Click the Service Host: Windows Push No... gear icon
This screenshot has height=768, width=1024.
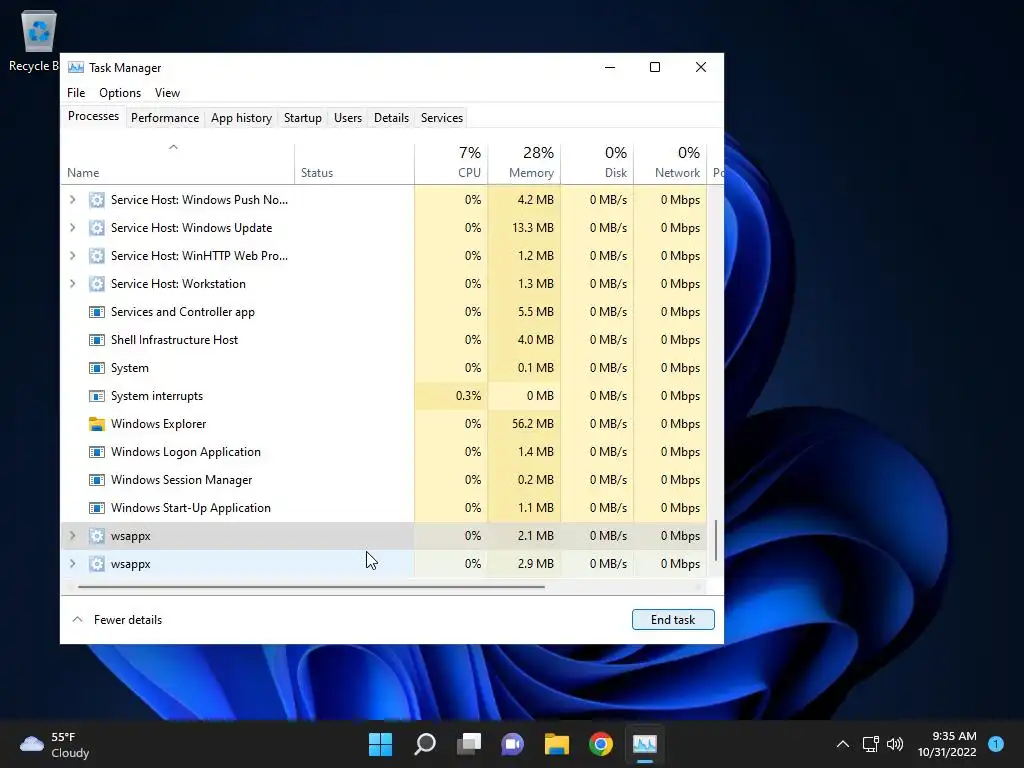[97, 200]
